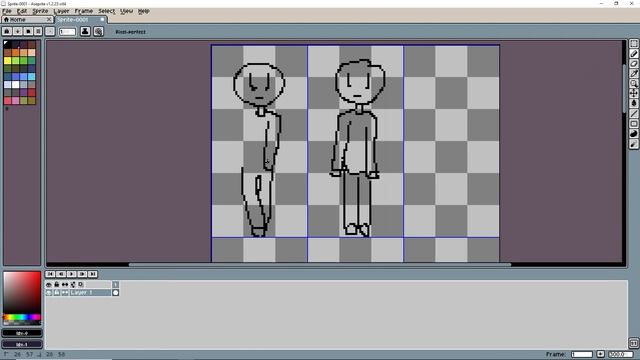The height and width of the screenshot is (360, 640).
Task: Select the Paint Bucket tool
Action: 633,103
